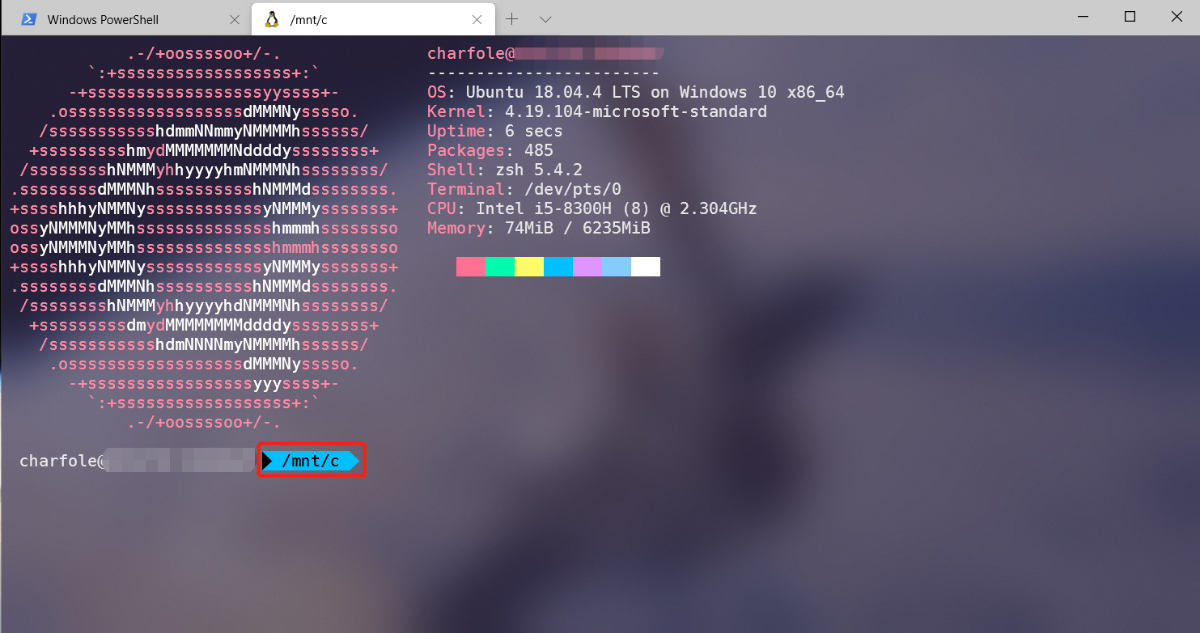Click the Uptime line showing 6 secs
This screenshot has height=633, width=1200.
[x=495, y=131]
